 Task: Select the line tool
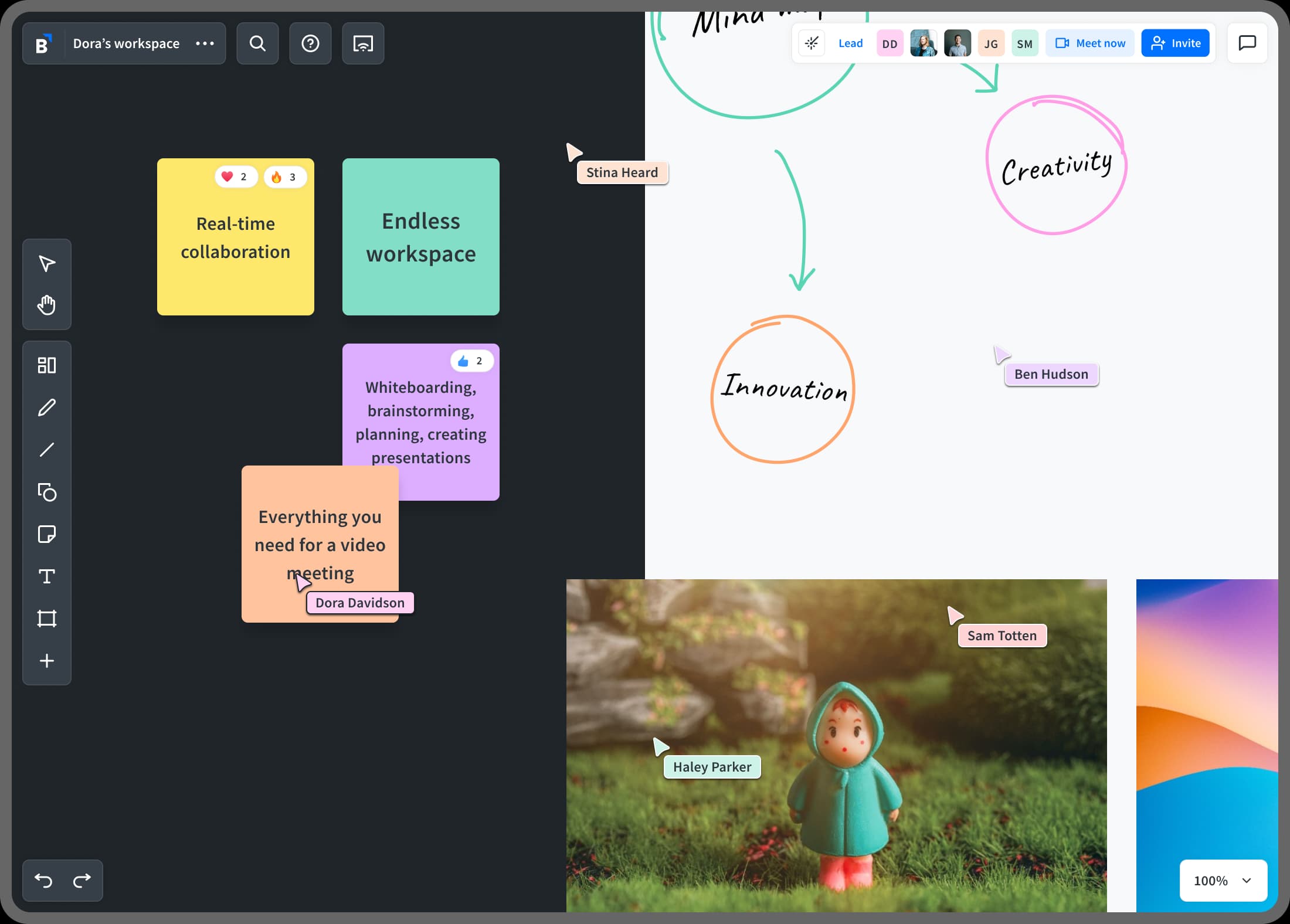coord(47,450)
